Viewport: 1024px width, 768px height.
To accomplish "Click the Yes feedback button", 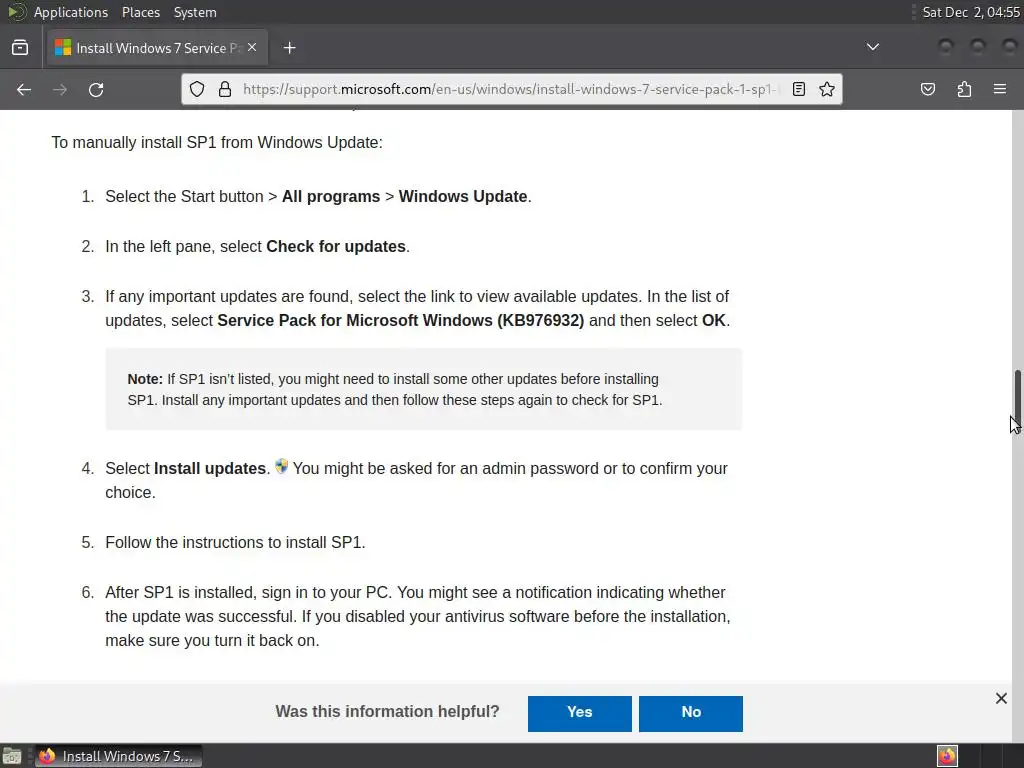I will 579,713.
